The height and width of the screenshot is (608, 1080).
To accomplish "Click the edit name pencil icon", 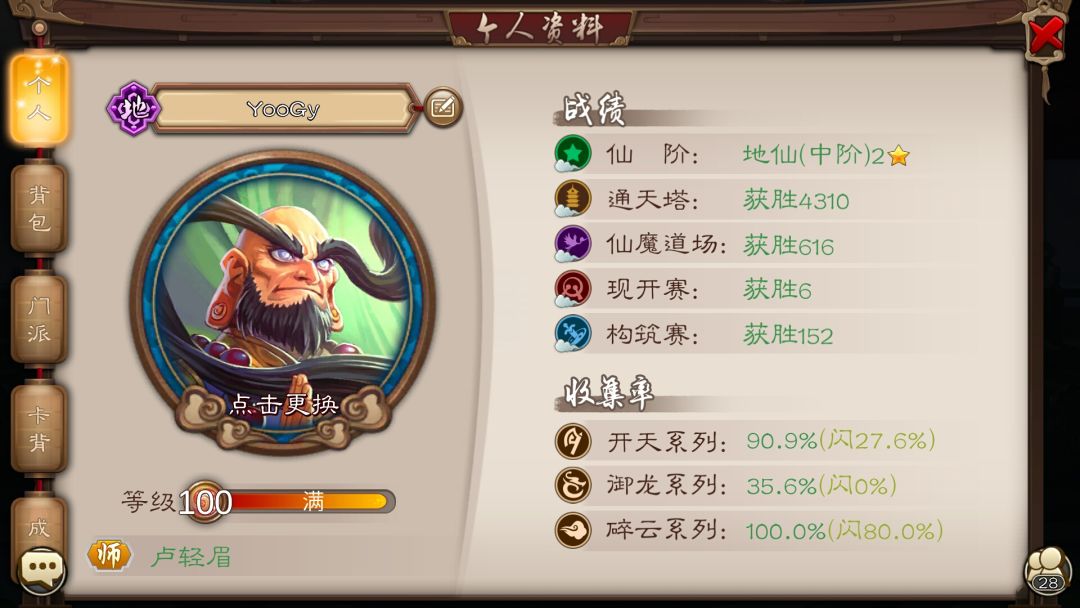I will point(442,107).
